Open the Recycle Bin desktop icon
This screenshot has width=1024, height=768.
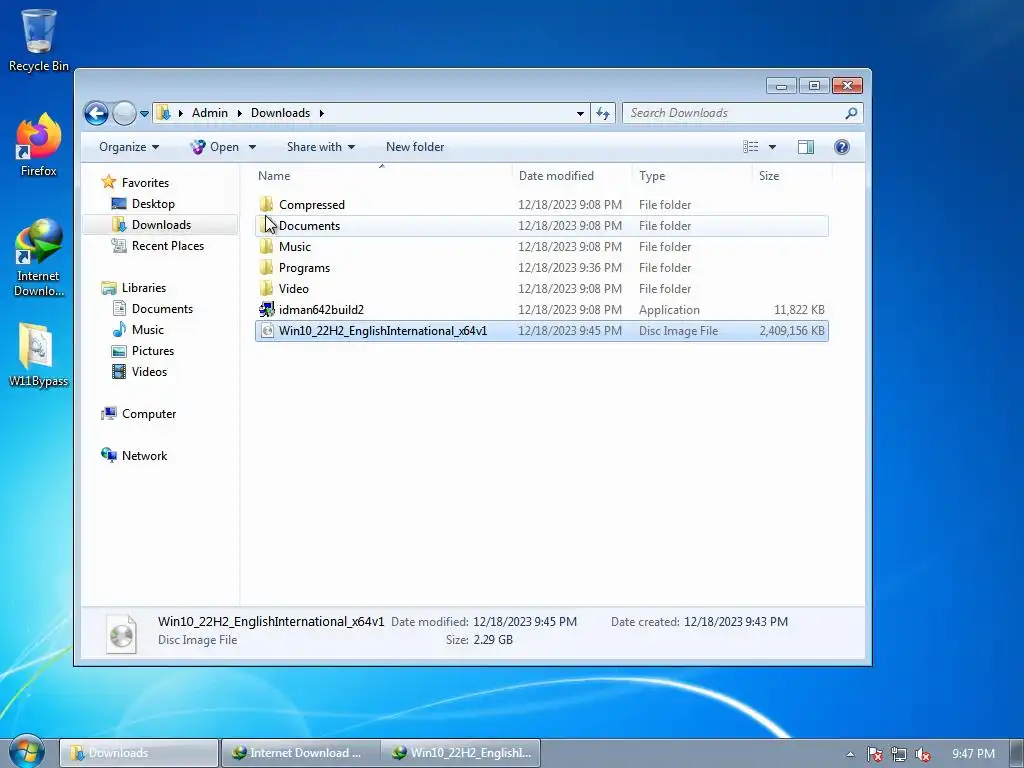pyautogui.click(x=39, y=40)
